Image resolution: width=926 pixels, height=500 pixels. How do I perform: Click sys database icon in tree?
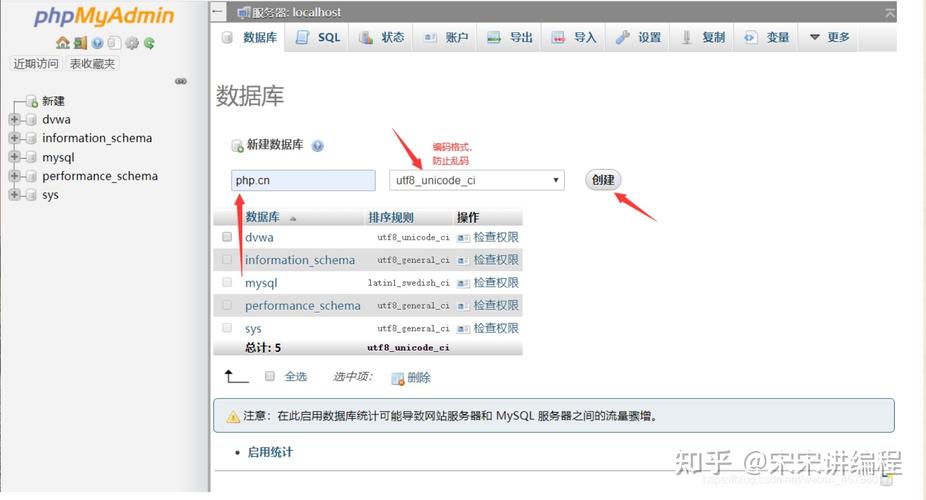[x=31, y=195]
